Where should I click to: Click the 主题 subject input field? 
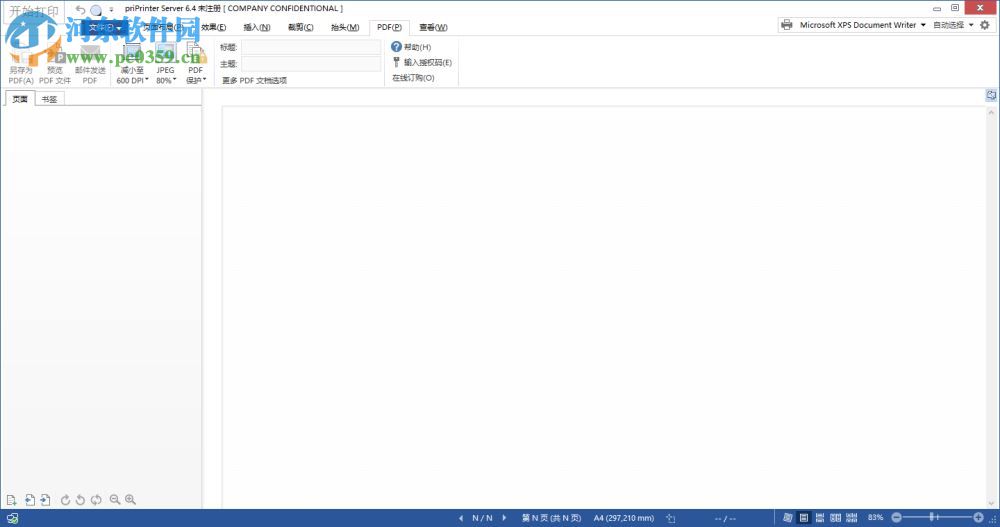[311, 64]
